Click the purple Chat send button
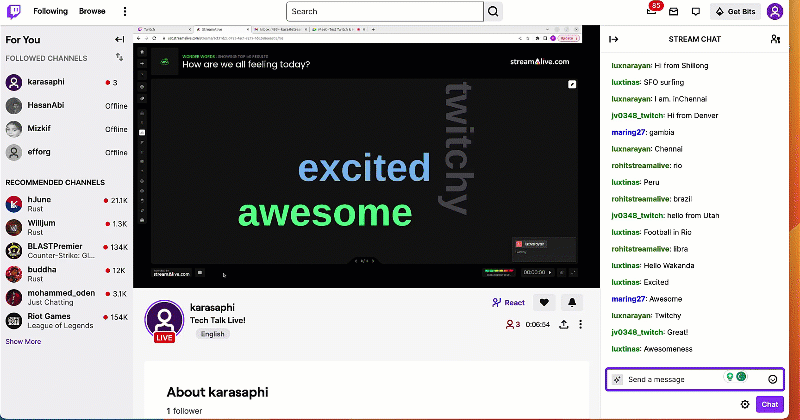Image resolution: width=800 pixels, height=420 pixels. point(769,405)
